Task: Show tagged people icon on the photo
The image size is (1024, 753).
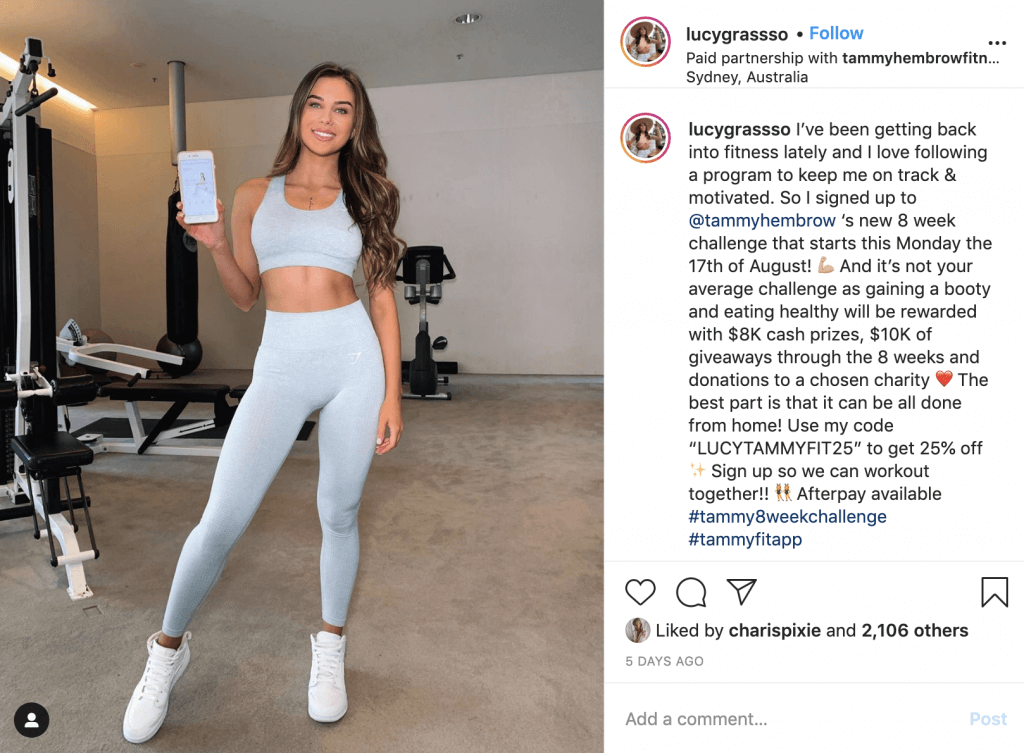Action: point(31,720)
